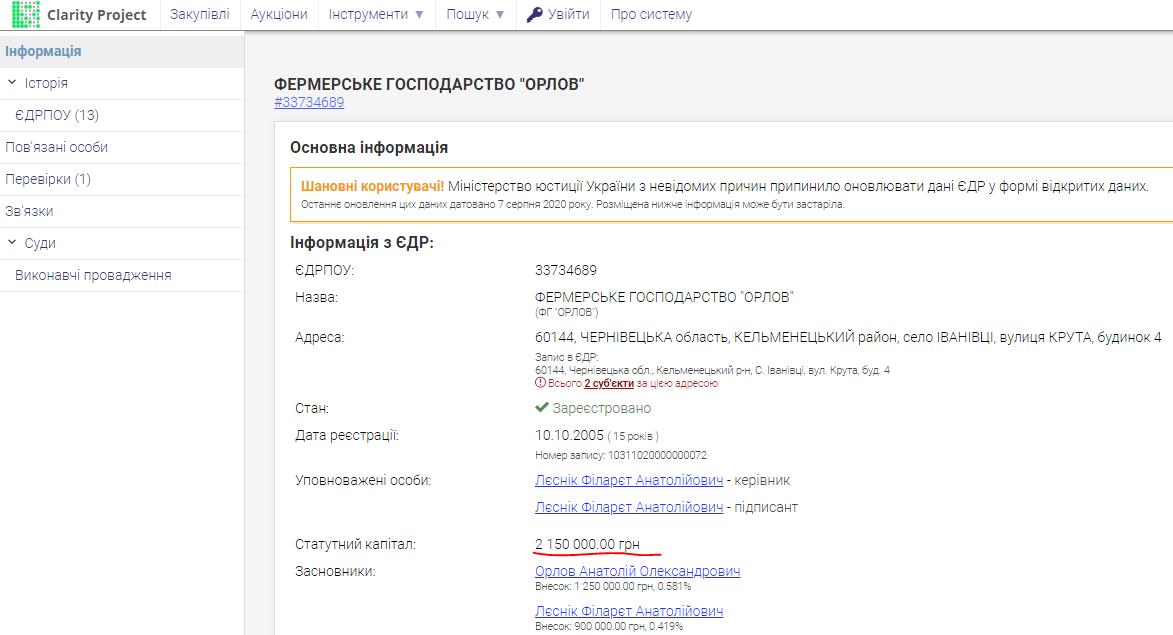Open Перевірки (1) in sidebar
The height and width of the screenshot is (635, 1173).
(48, 179)
